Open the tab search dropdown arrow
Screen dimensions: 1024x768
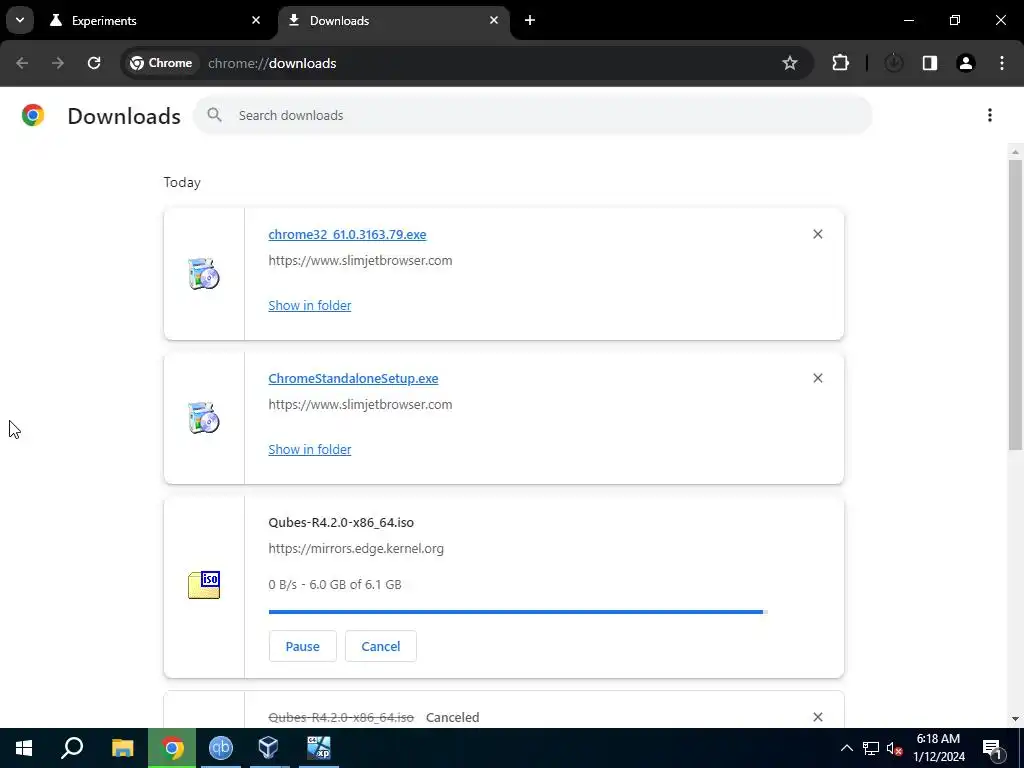[x=20, y=20]
